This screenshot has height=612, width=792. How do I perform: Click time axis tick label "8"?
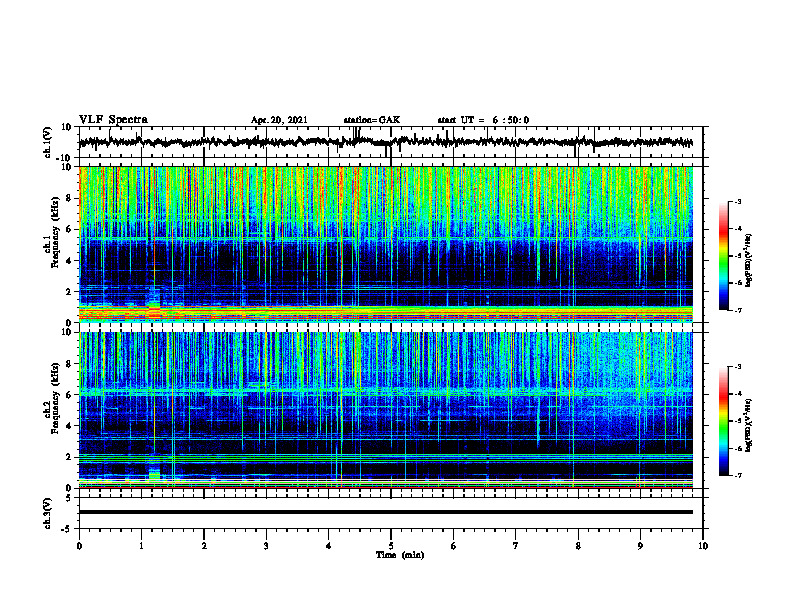point(578,546)
